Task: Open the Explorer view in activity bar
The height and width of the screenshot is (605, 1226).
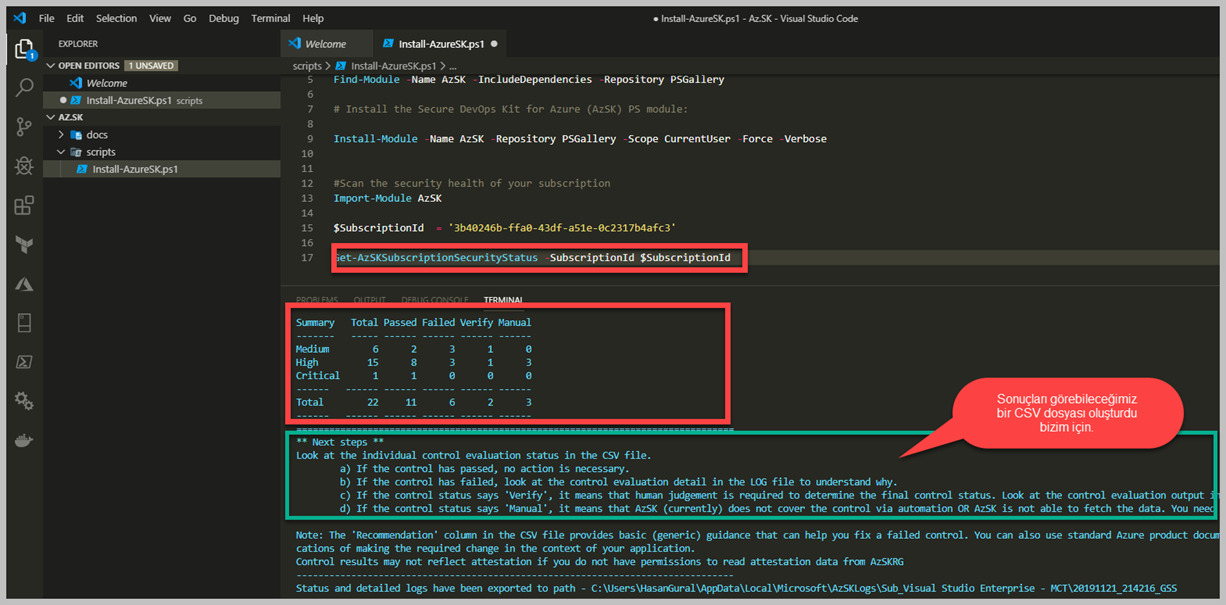Action: 24,49
